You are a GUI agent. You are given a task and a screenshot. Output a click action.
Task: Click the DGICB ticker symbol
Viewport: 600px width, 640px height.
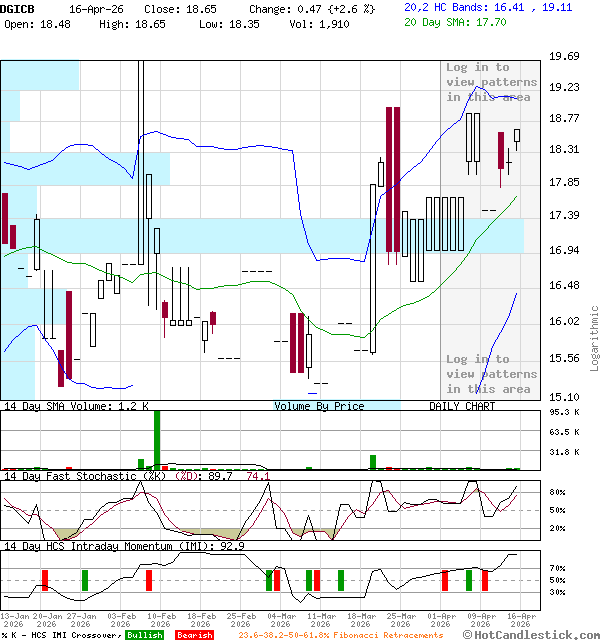[18, 8]
